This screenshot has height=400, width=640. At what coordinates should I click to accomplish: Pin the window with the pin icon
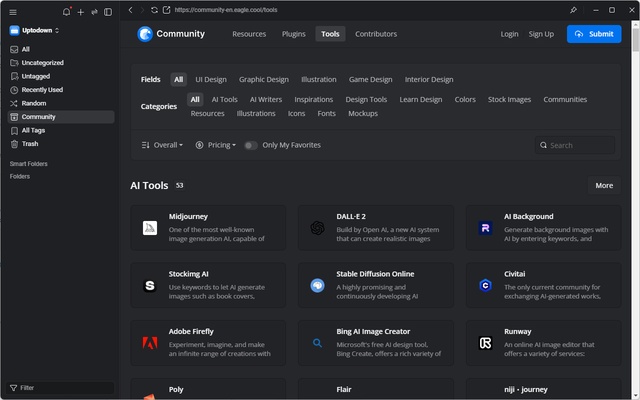pyautogui.click(x=573, y=10)
